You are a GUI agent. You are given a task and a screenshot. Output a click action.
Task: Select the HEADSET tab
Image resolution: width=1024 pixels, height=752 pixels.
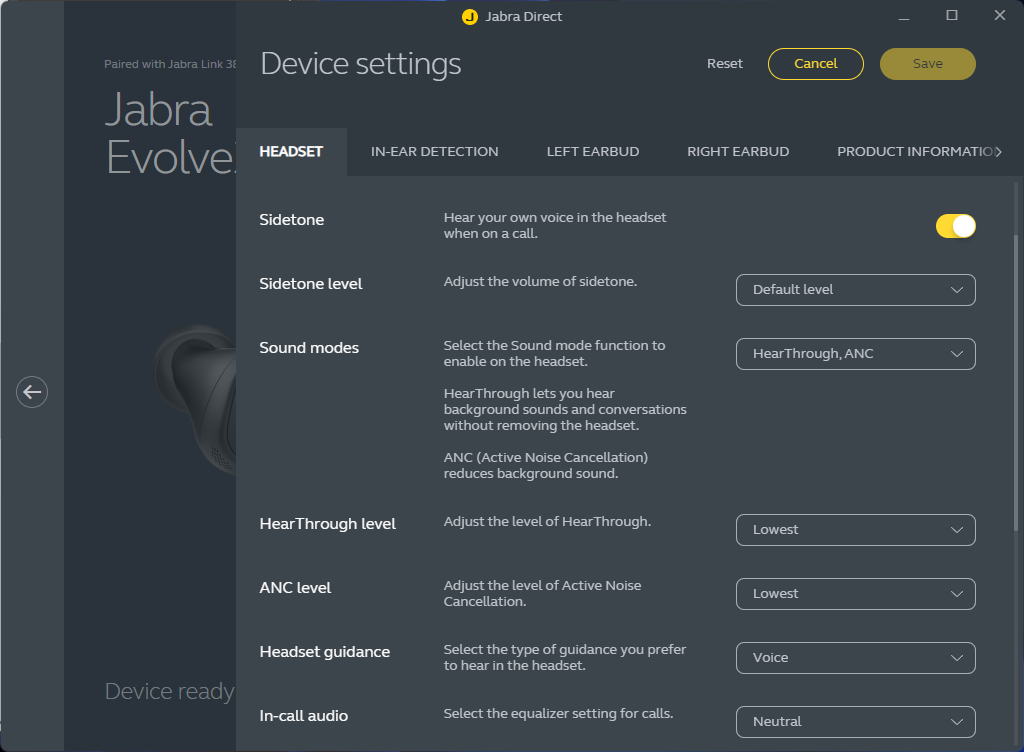291,151
